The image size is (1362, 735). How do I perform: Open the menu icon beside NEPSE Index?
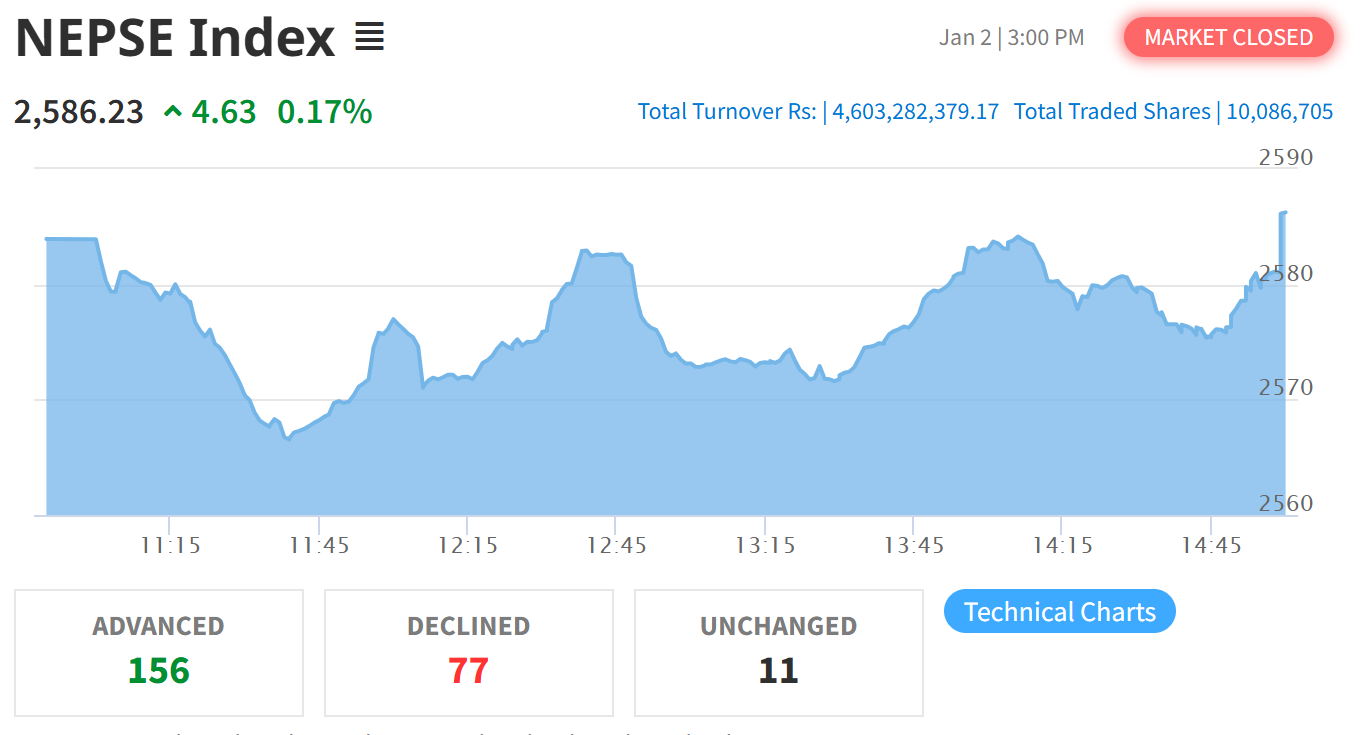[x=370, y=39]
